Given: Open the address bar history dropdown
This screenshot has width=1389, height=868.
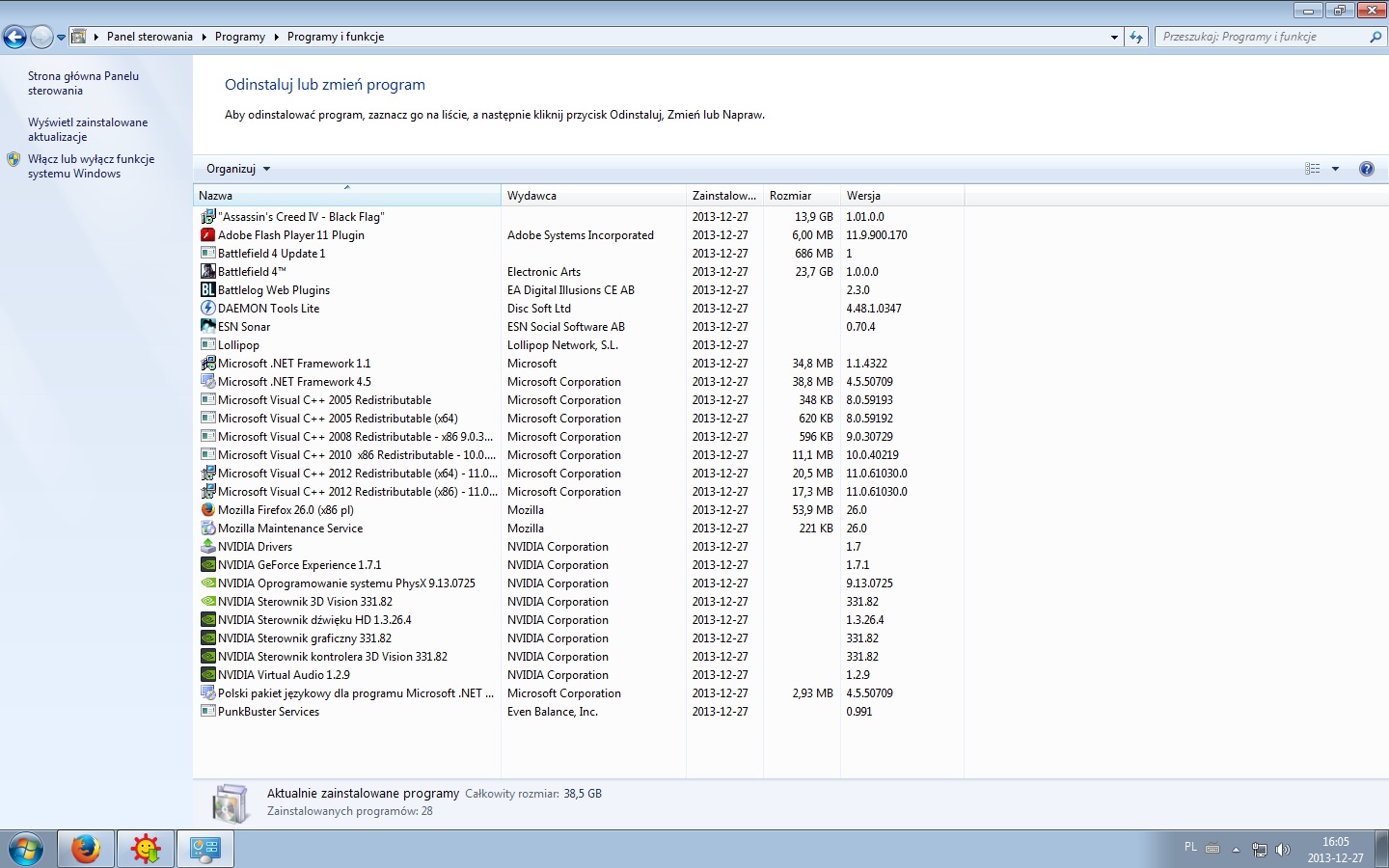Looking at the screenshot, I should click(x=1115, y=37).
